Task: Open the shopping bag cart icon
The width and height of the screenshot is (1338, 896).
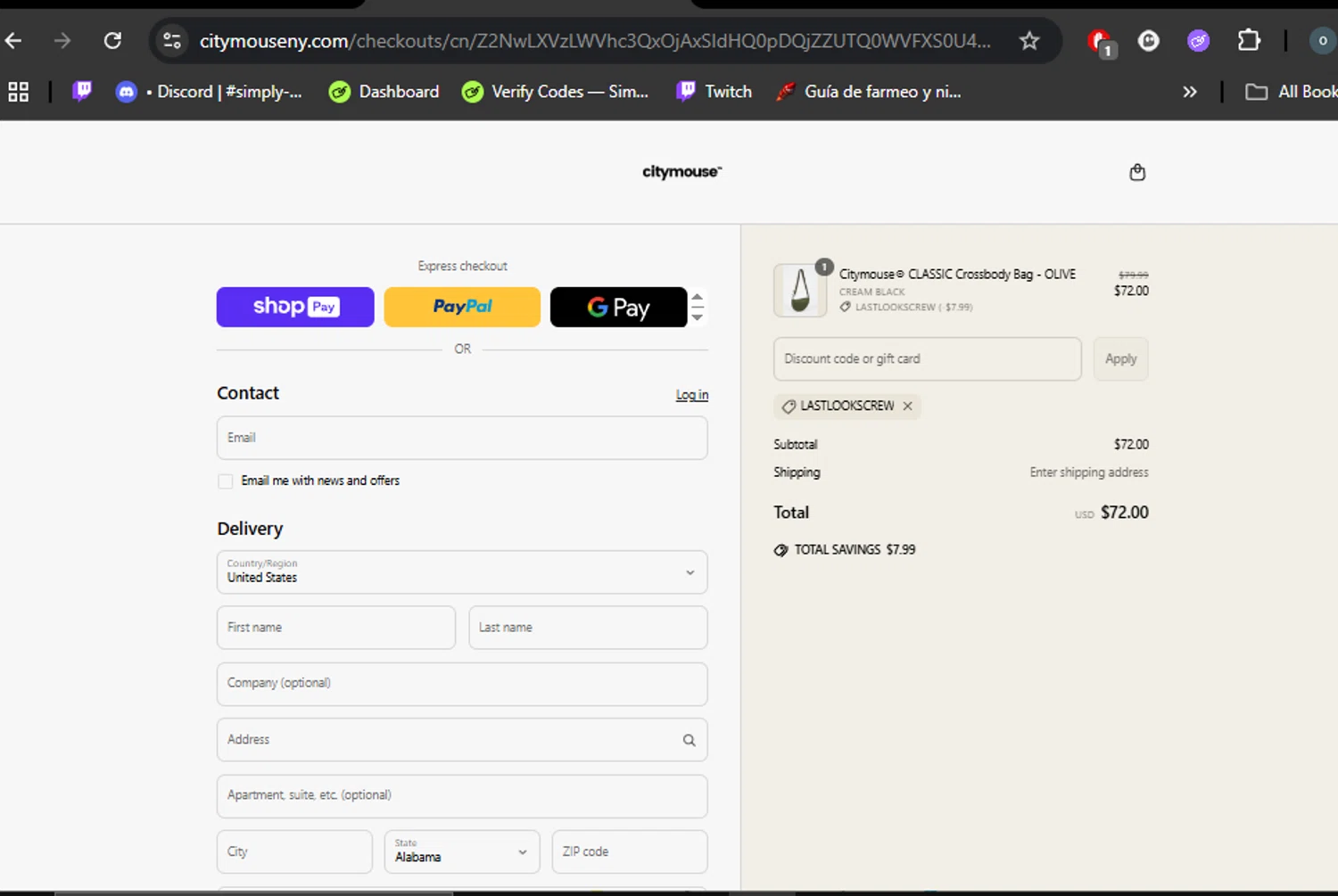Action: pos(1137,172)
